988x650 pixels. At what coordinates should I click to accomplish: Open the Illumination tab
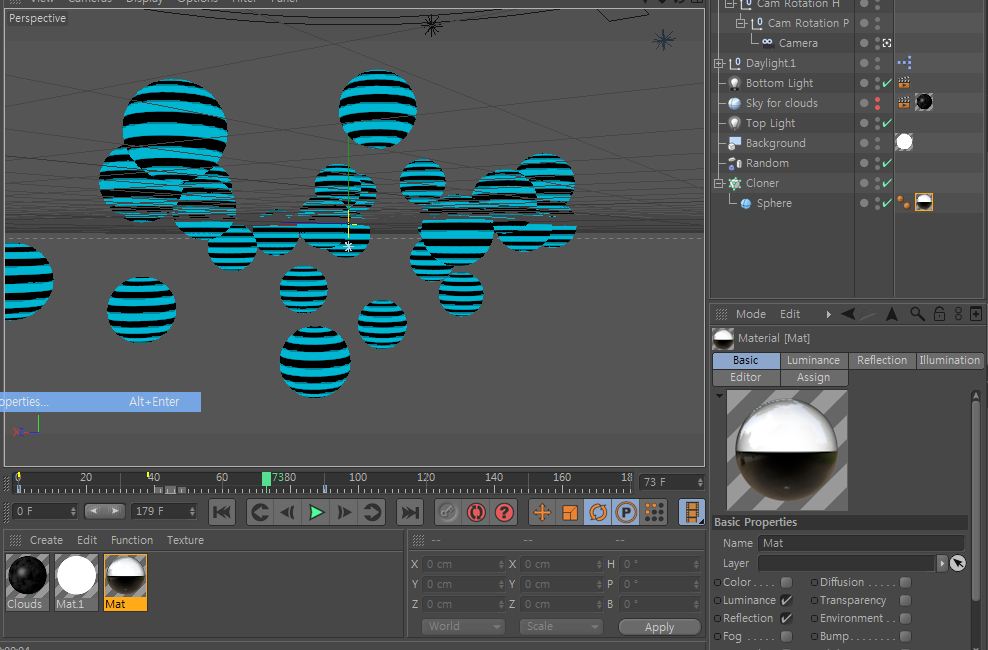coord(949,360)
